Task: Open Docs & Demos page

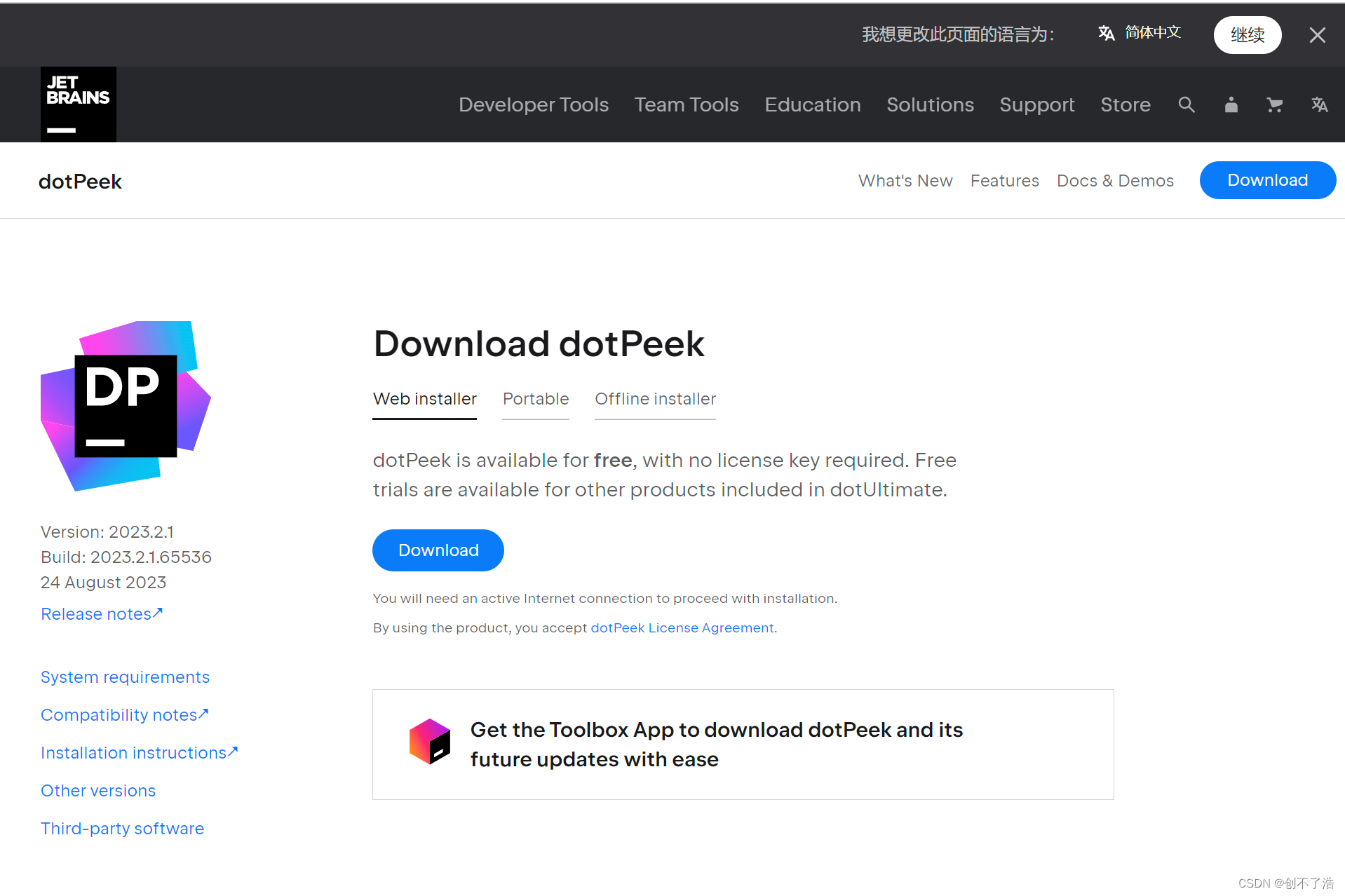Action: [1115, 181]
